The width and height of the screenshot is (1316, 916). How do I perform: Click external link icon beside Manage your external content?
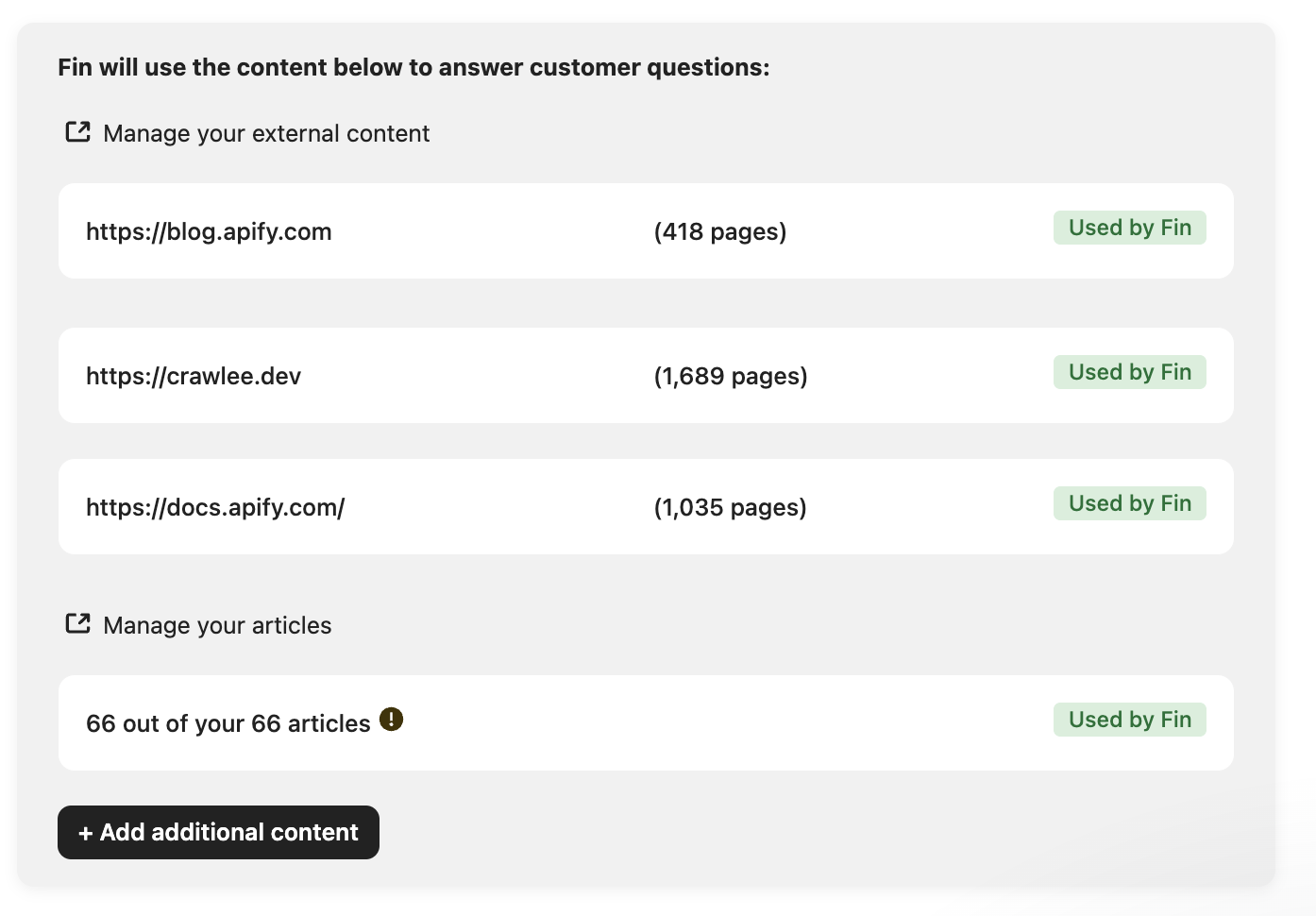[77, 132]
